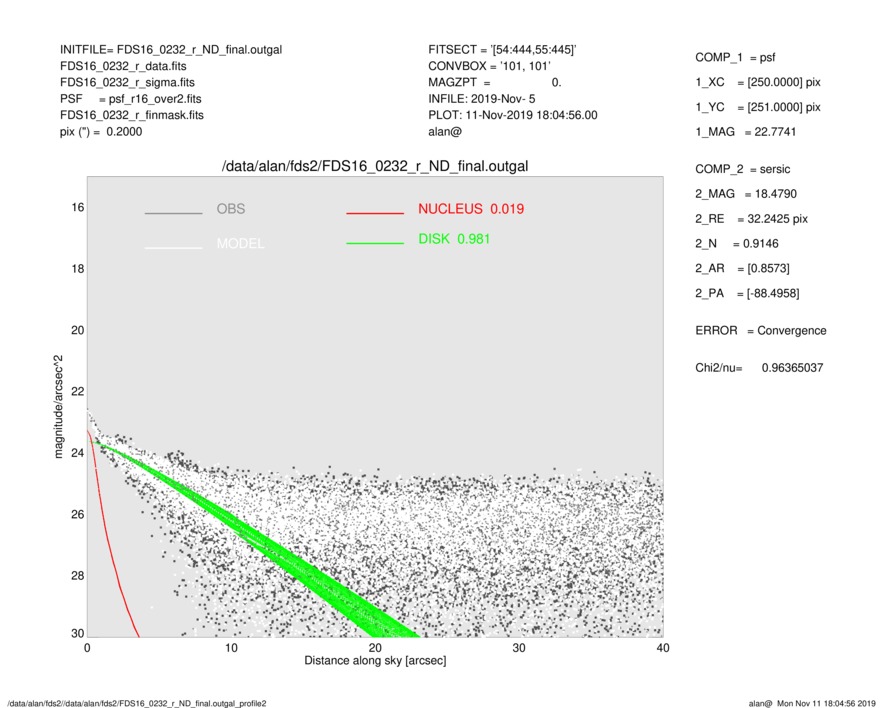This screenshot has height=708, width=885.
Task: Click the 1_MAG = 22.7741 value
Action: click(746, 132)
